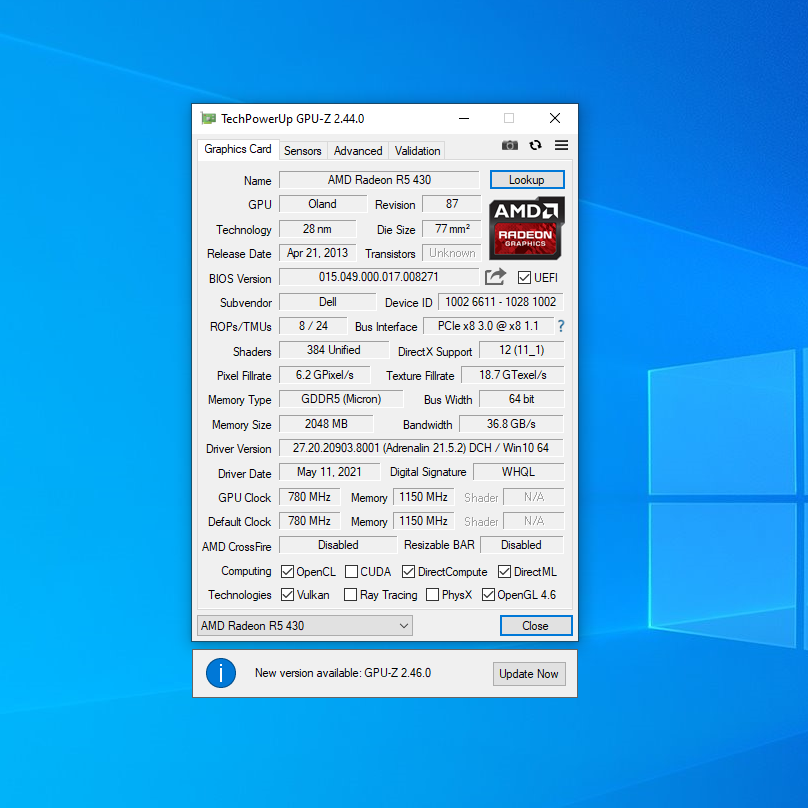
Task: Click the BIOS share/export arrow icon
Action: tap(496, 277)
